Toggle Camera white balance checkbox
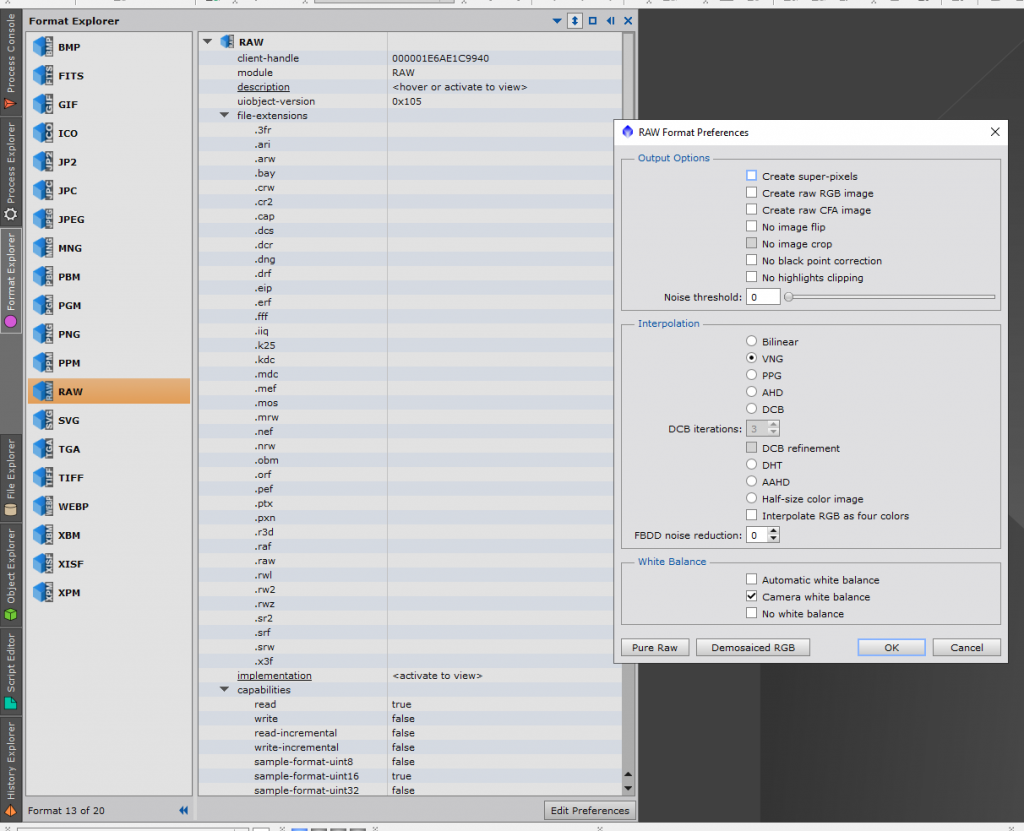This screenshot has height=831, width=1024. coord(752,596)
